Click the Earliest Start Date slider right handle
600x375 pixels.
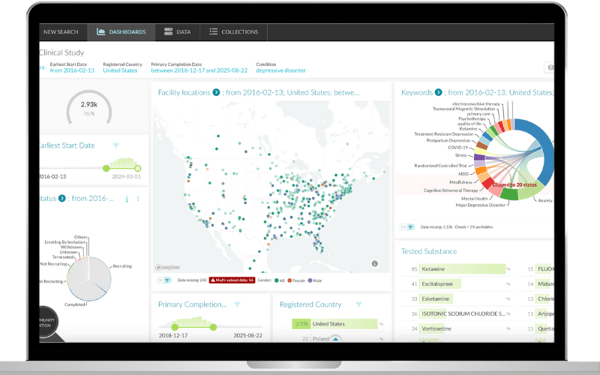[138, 168]
